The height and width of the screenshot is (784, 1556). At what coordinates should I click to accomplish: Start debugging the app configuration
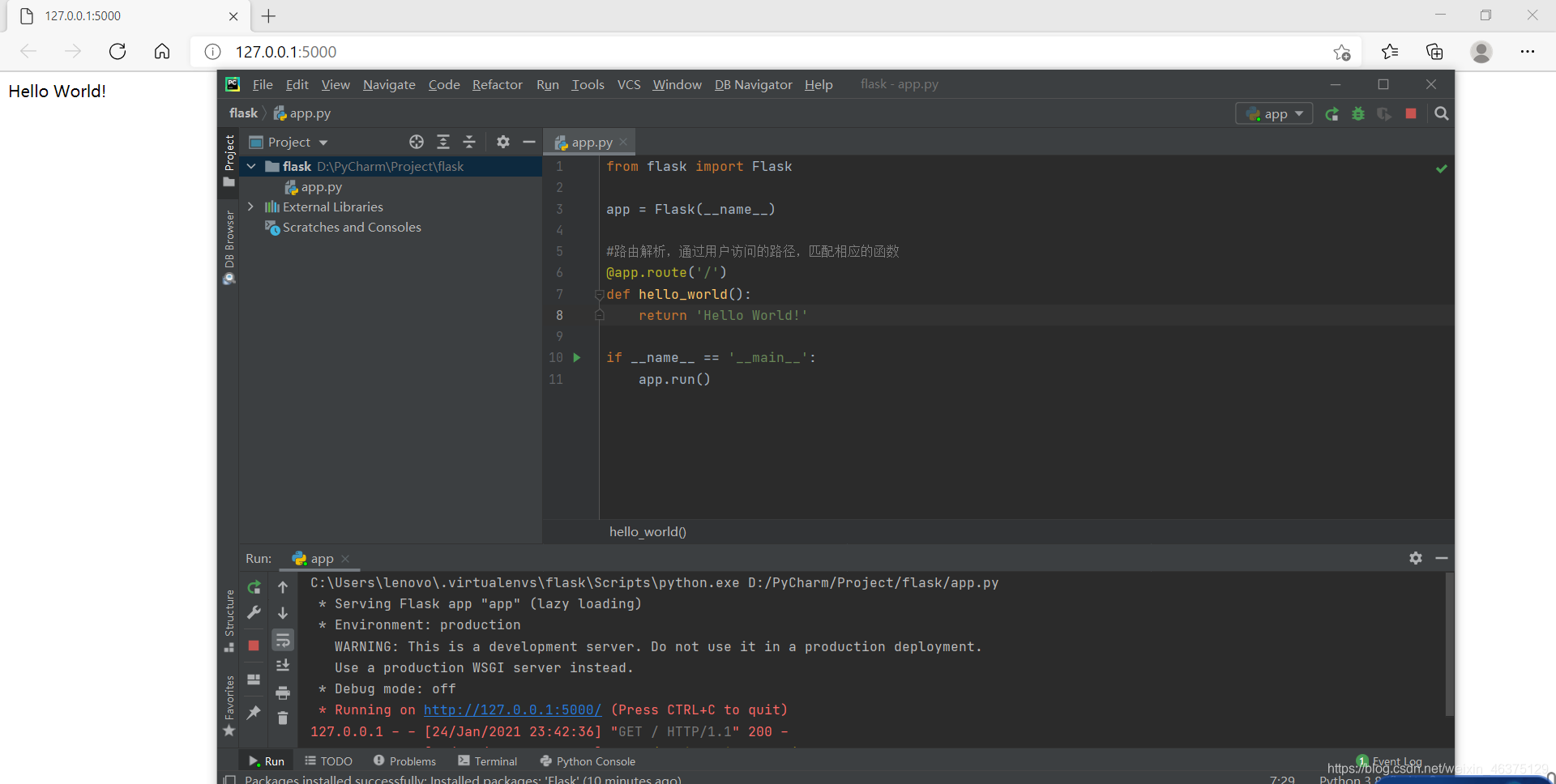[1358, 113]
